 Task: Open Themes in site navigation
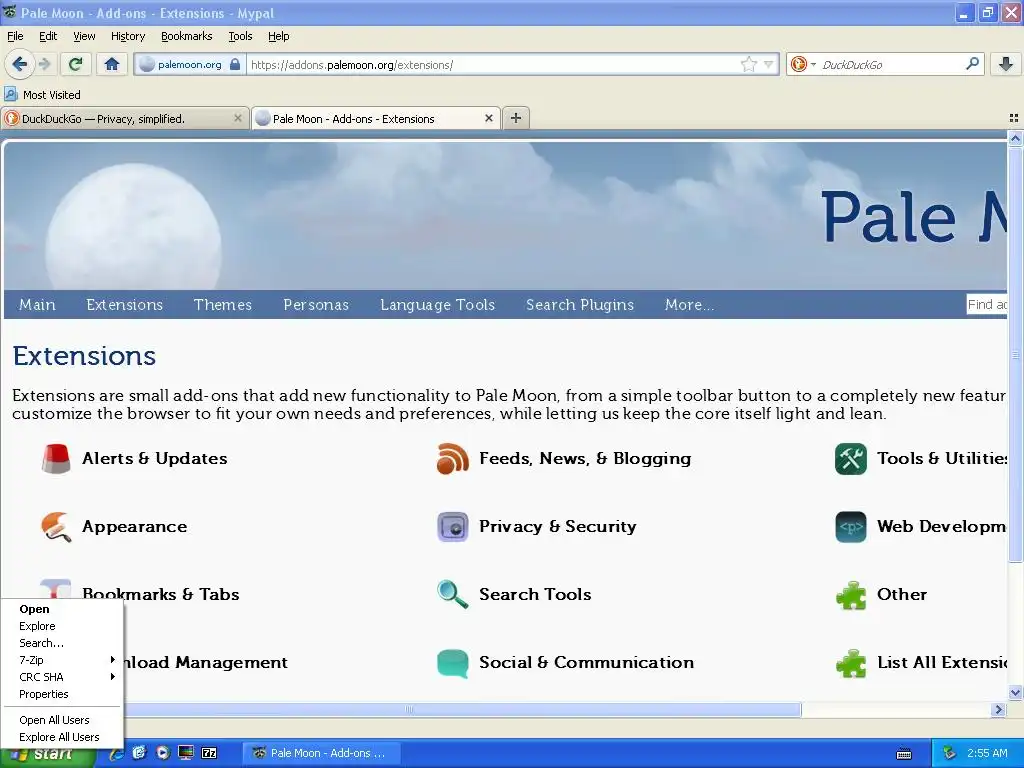[223, 304]
